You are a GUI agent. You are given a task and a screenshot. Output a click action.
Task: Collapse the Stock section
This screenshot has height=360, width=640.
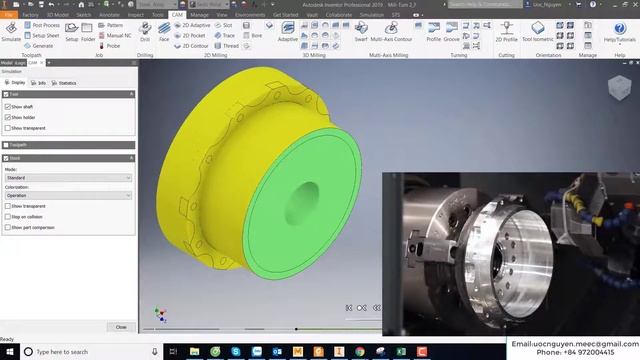click(x=131, y=158)
